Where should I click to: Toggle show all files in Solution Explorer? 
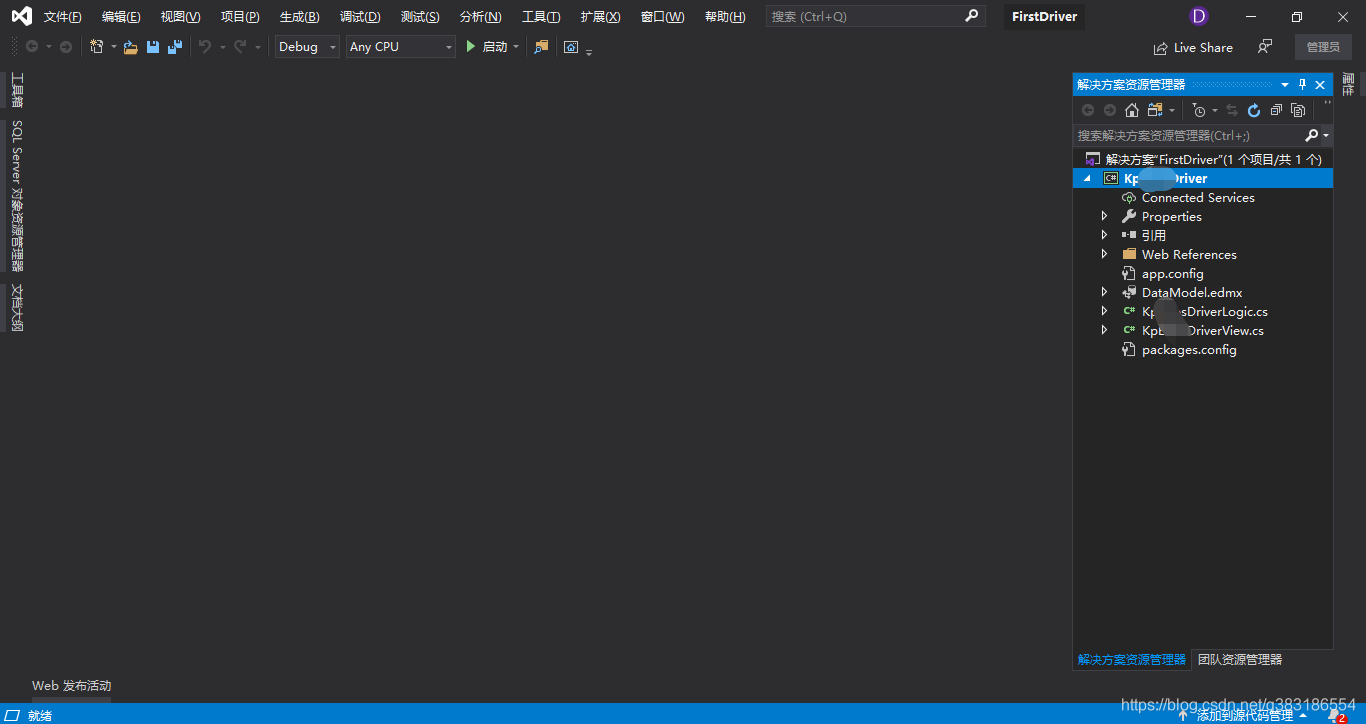point(1298,110)
